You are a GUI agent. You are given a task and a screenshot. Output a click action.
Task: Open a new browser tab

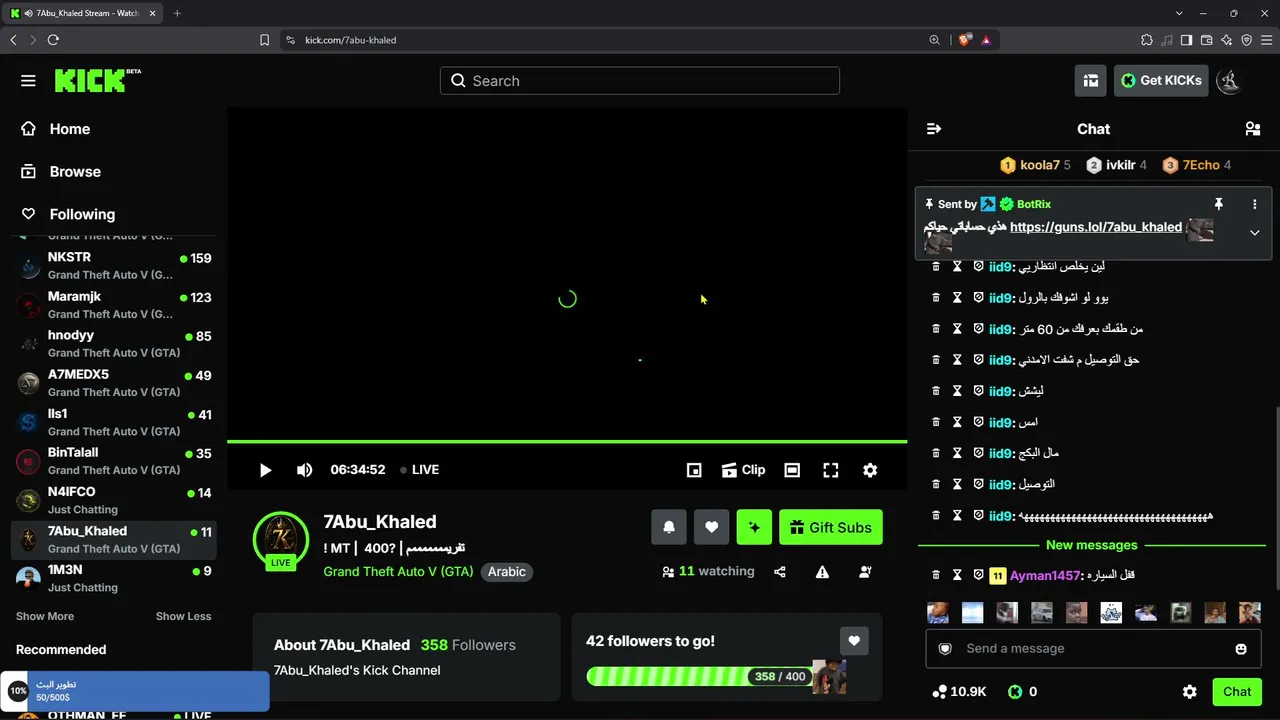[177, 13]
